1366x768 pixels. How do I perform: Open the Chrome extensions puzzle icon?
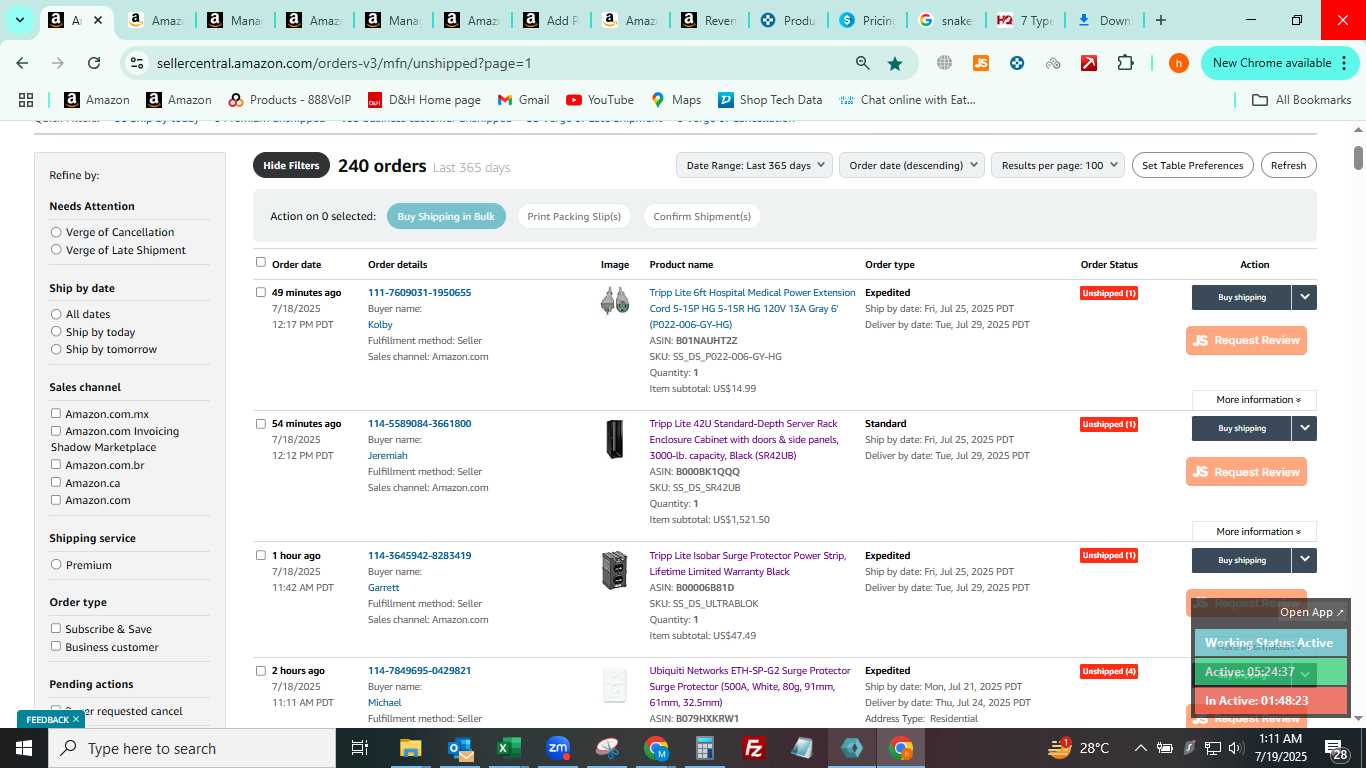[1125, 63]
